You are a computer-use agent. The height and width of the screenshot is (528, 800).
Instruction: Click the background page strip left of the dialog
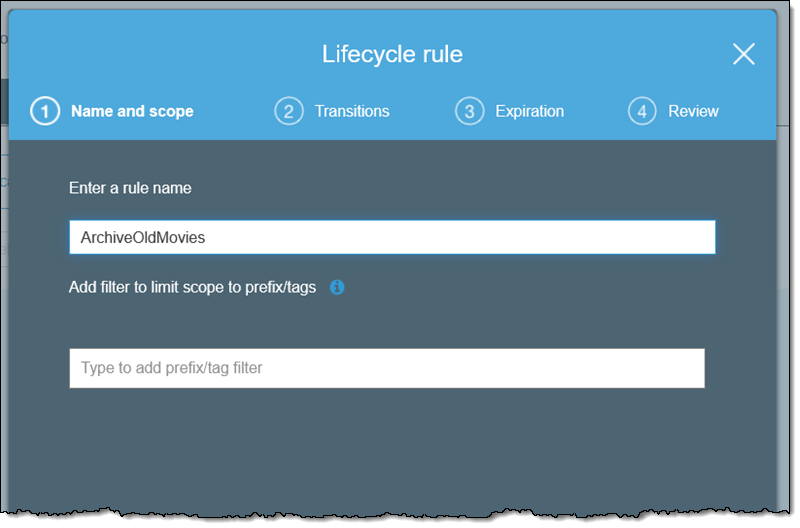coord(4,300)
